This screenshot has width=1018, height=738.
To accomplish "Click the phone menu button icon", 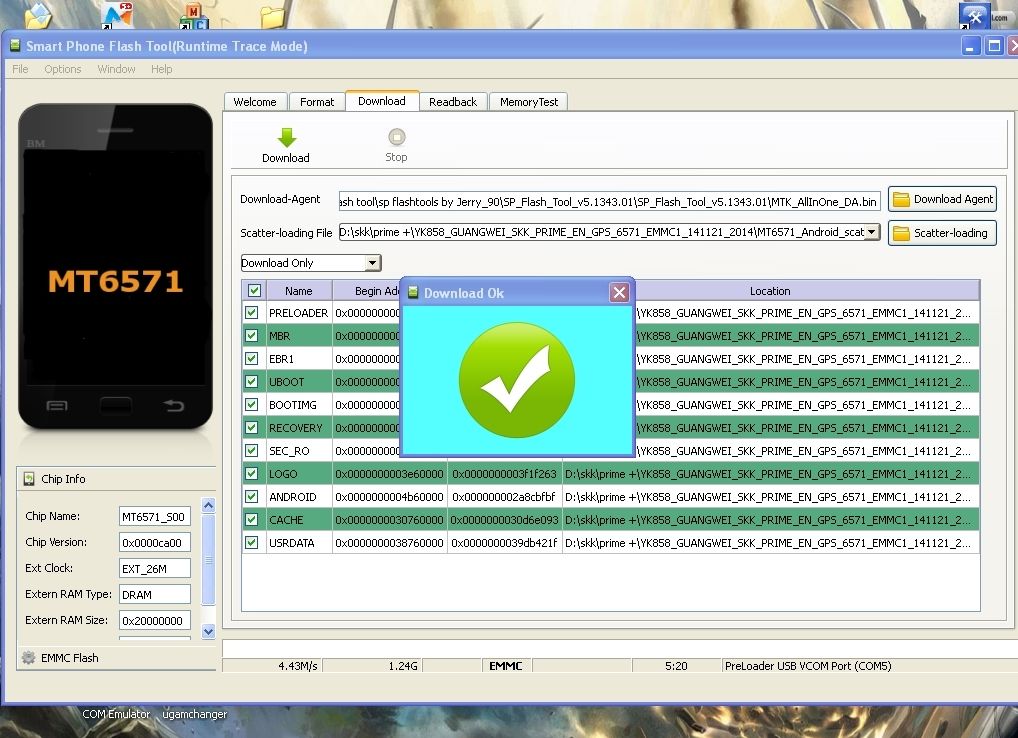I will click(x=57, y=406).
